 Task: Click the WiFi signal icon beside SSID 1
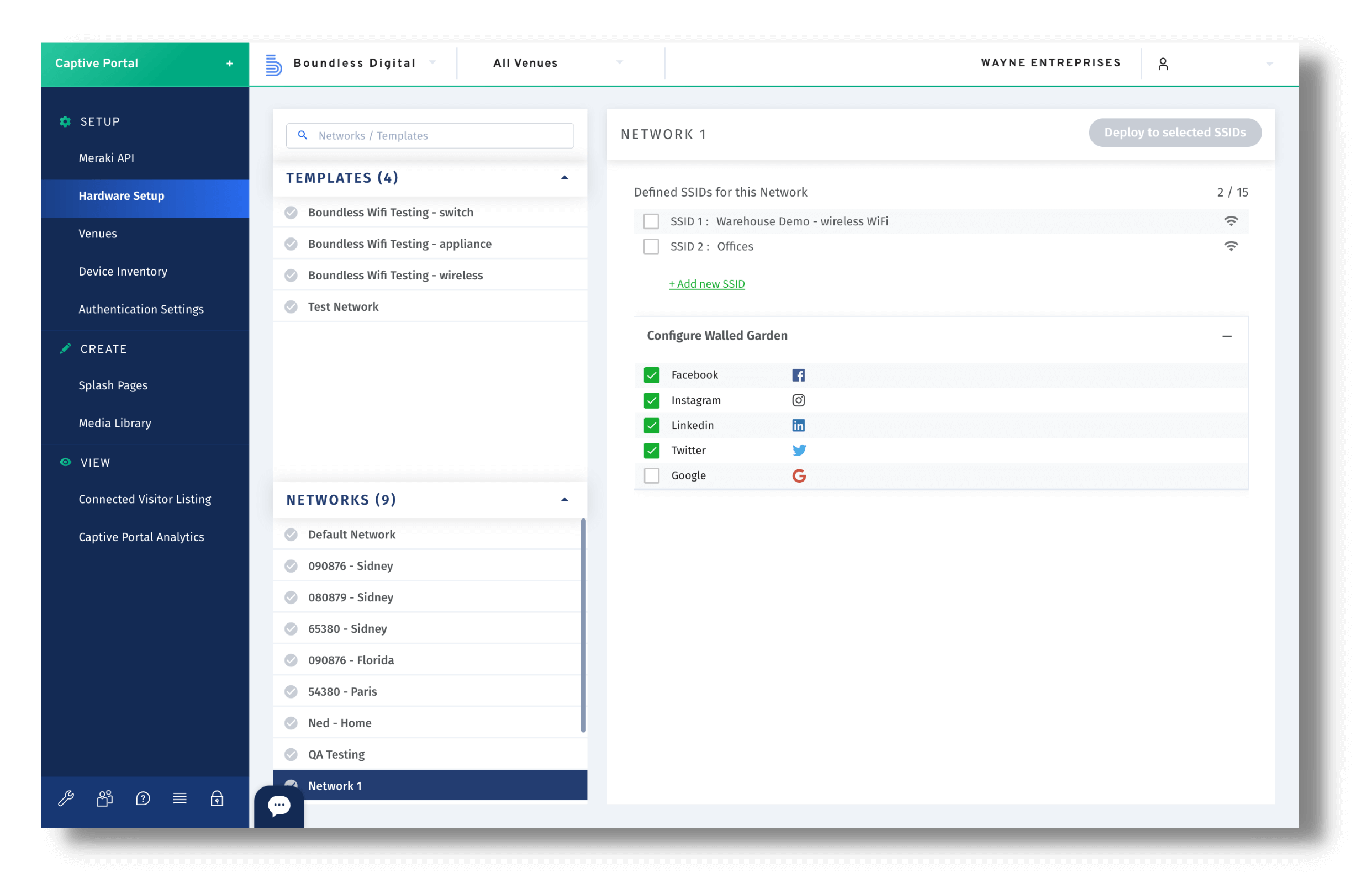(x=1231, y=221)
